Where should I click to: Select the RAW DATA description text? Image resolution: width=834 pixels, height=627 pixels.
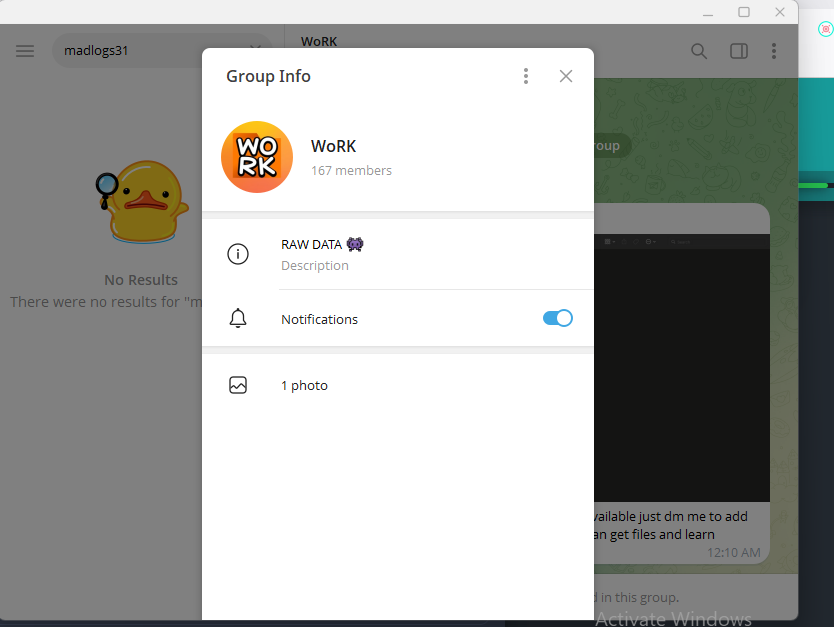311,244
